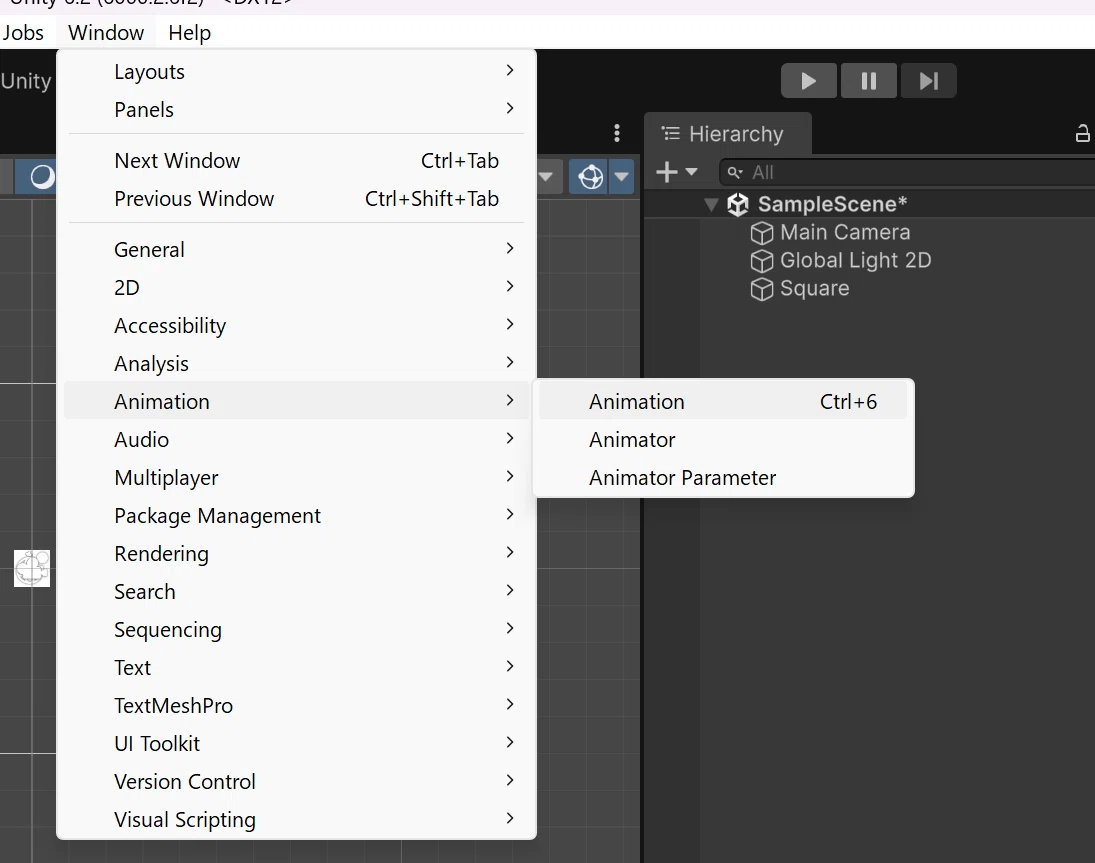
Task: Expand the Audio submenu
Action: coord(296,440)
